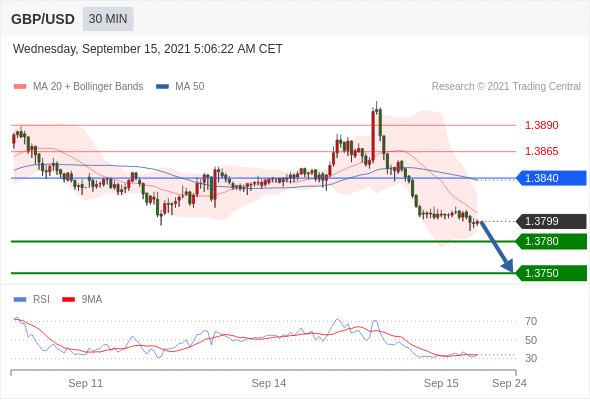Viewport: 590px width, 400px height.
Task: Select the 1.3799 current price tag
Action: [x=551, y=221]
